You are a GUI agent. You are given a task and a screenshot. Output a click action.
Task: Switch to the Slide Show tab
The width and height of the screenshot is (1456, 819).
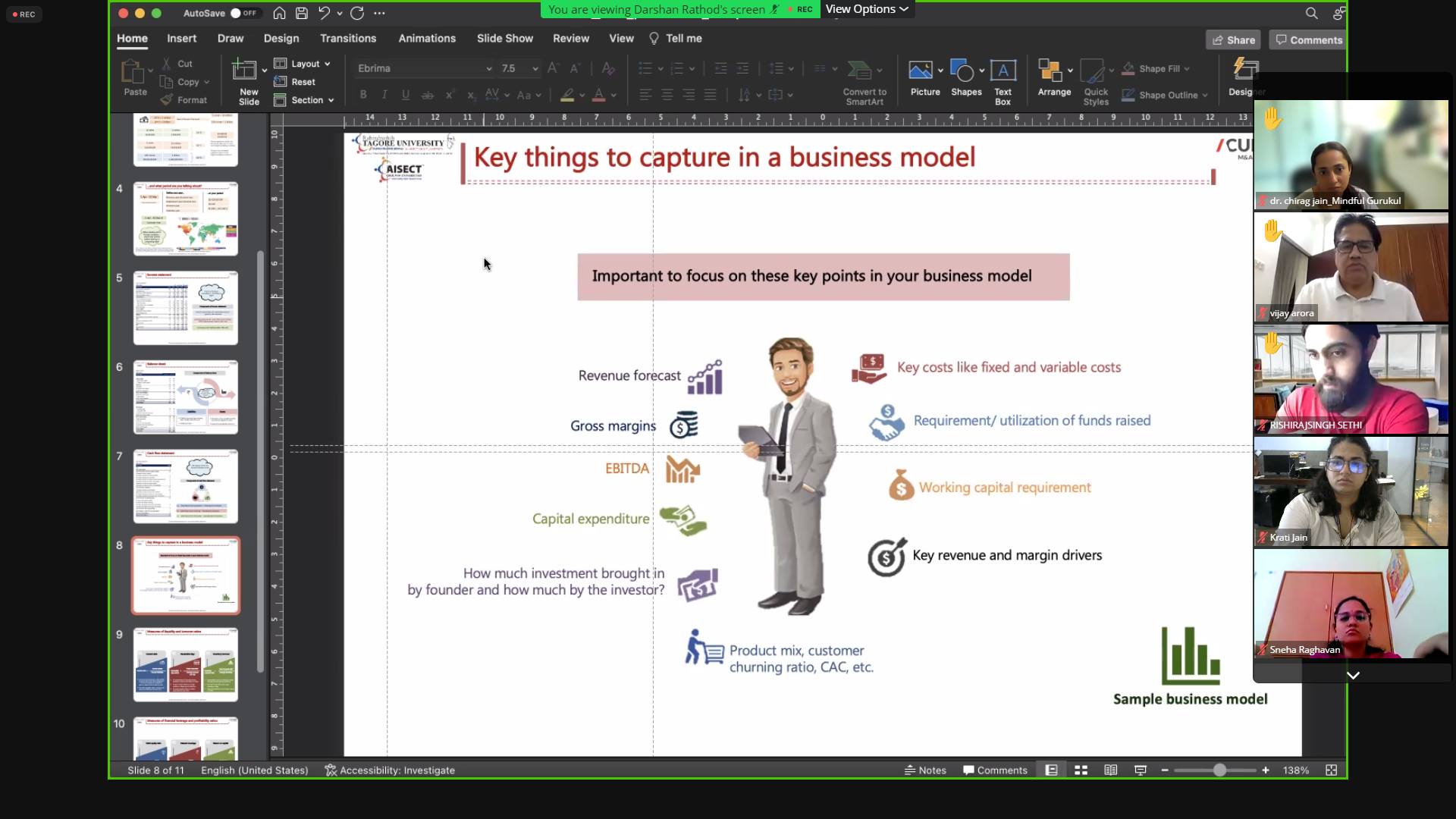tap(504, 38)
